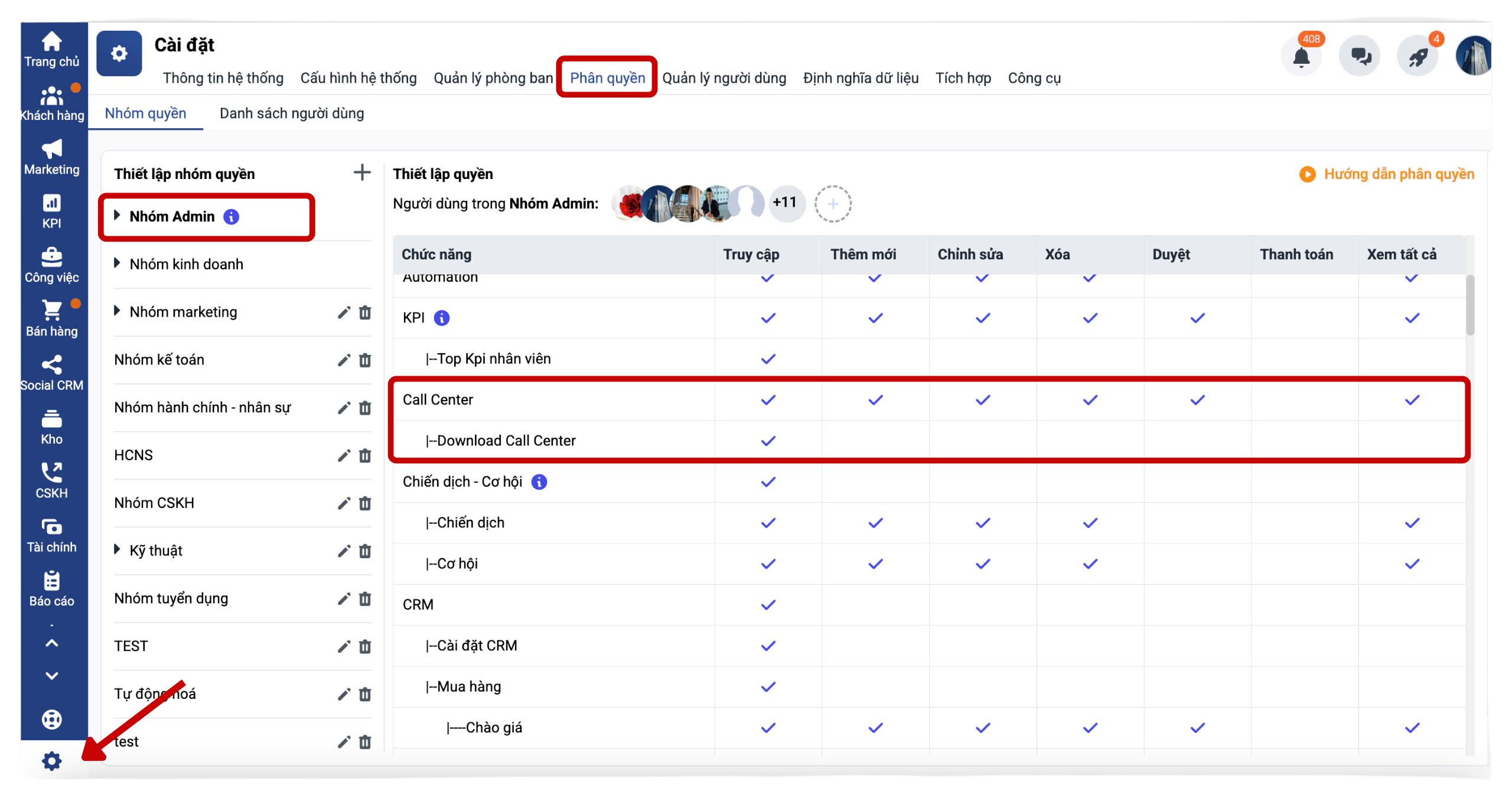
Task: Add user to Nhóm Admin button
Action: [833, 204]
